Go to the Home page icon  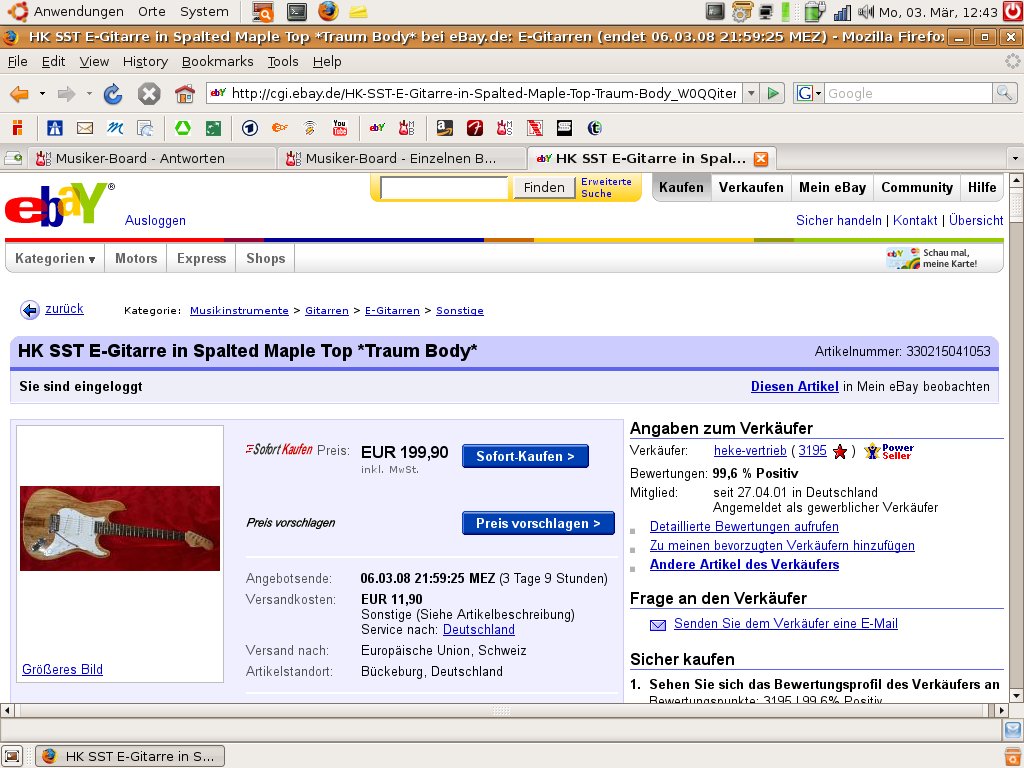[x=185, y=94]
